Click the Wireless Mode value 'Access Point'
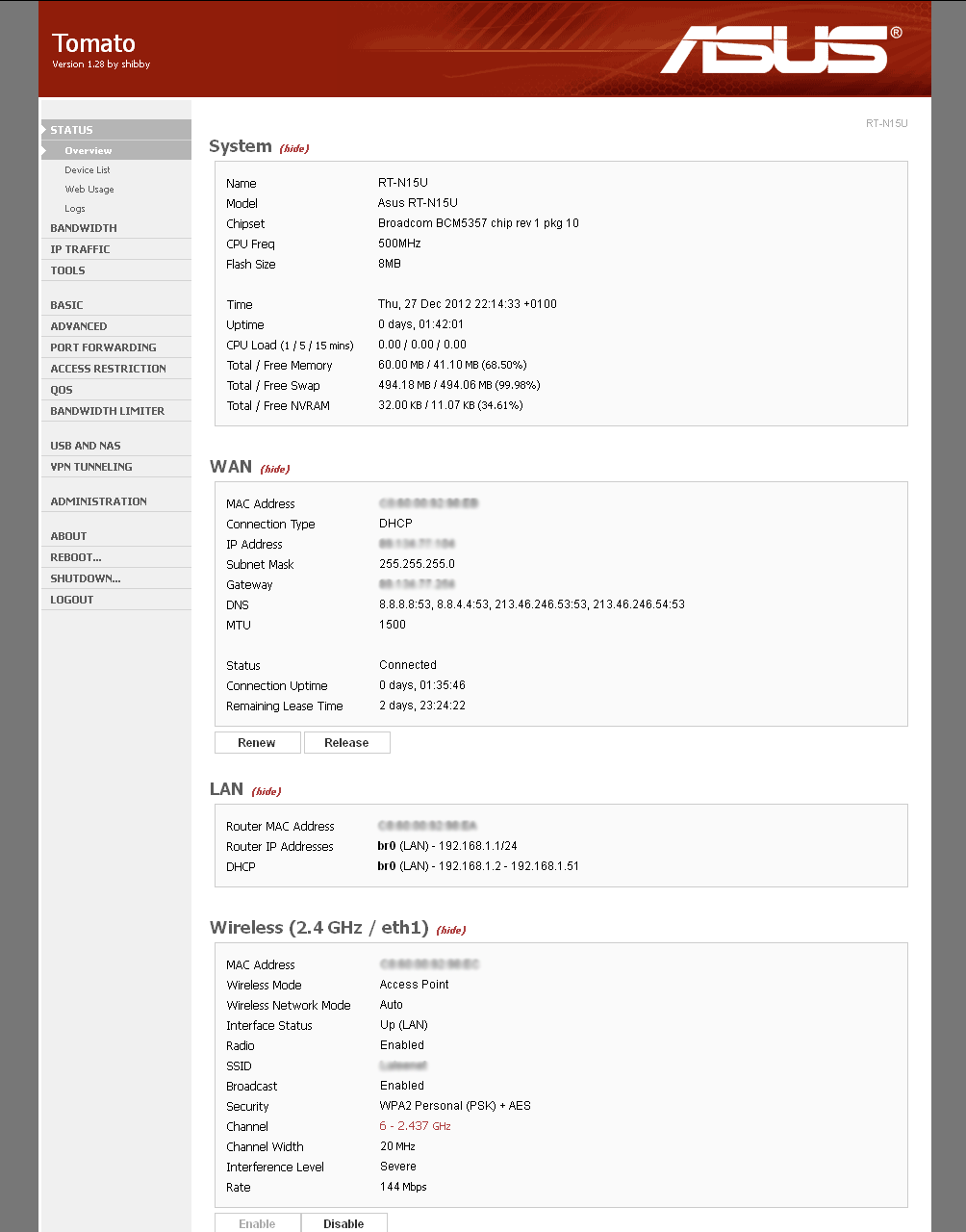966x1232 pixels. click(x=415, y=985)
